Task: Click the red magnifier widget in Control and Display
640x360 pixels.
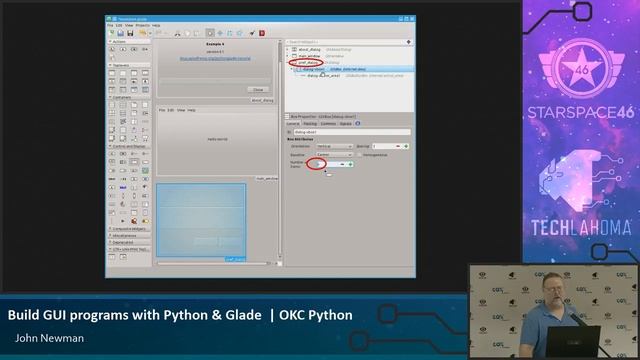Action: coord(134,221)
